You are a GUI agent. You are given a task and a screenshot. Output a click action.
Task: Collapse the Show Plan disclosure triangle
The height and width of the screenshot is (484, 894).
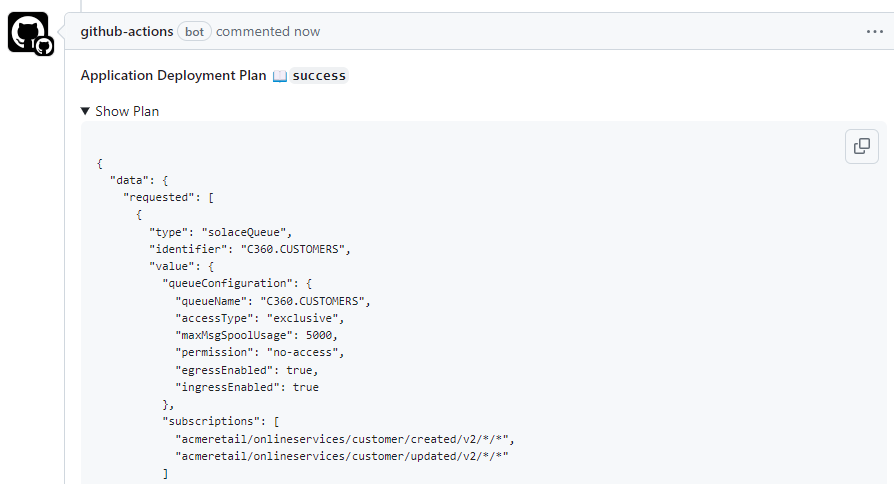(86, 111)
